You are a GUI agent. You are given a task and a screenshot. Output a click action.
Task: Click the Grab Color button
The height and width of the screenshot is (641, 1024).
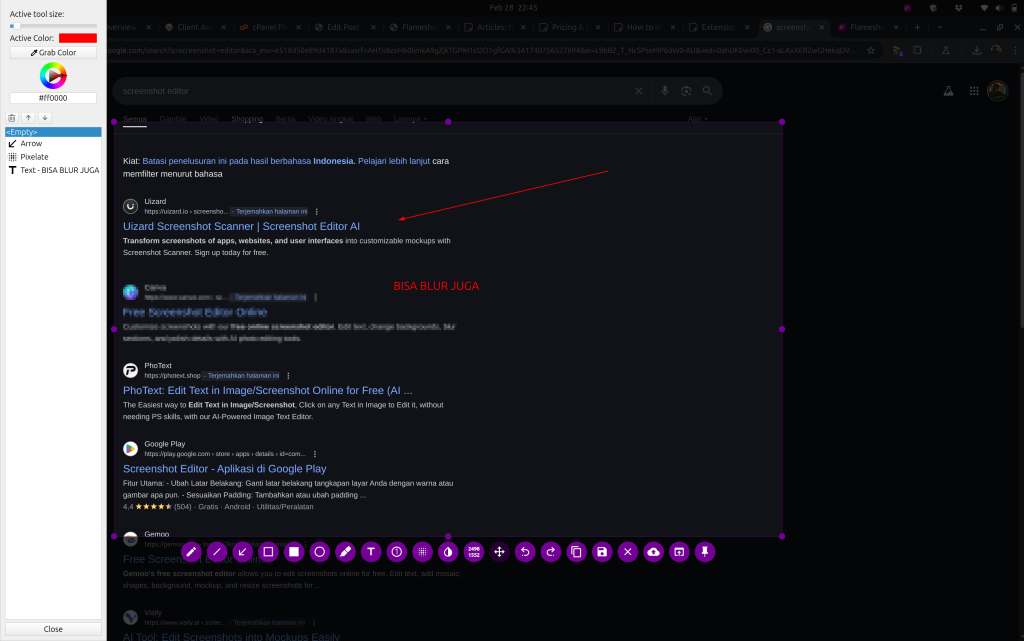coord(53,52)
